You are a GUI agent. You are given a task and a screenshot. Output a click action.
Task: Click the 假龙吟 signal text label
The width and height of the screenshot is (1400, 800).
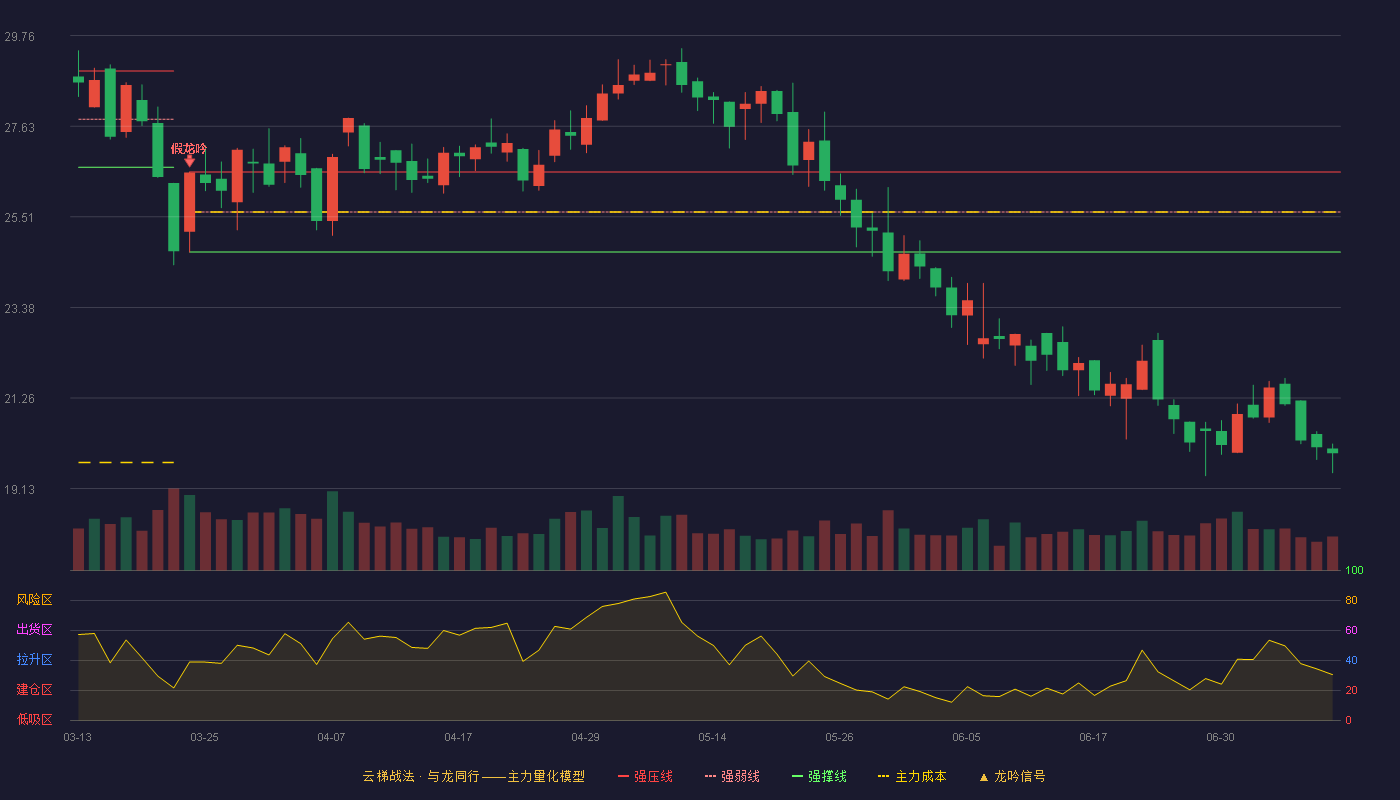[189, 148]
